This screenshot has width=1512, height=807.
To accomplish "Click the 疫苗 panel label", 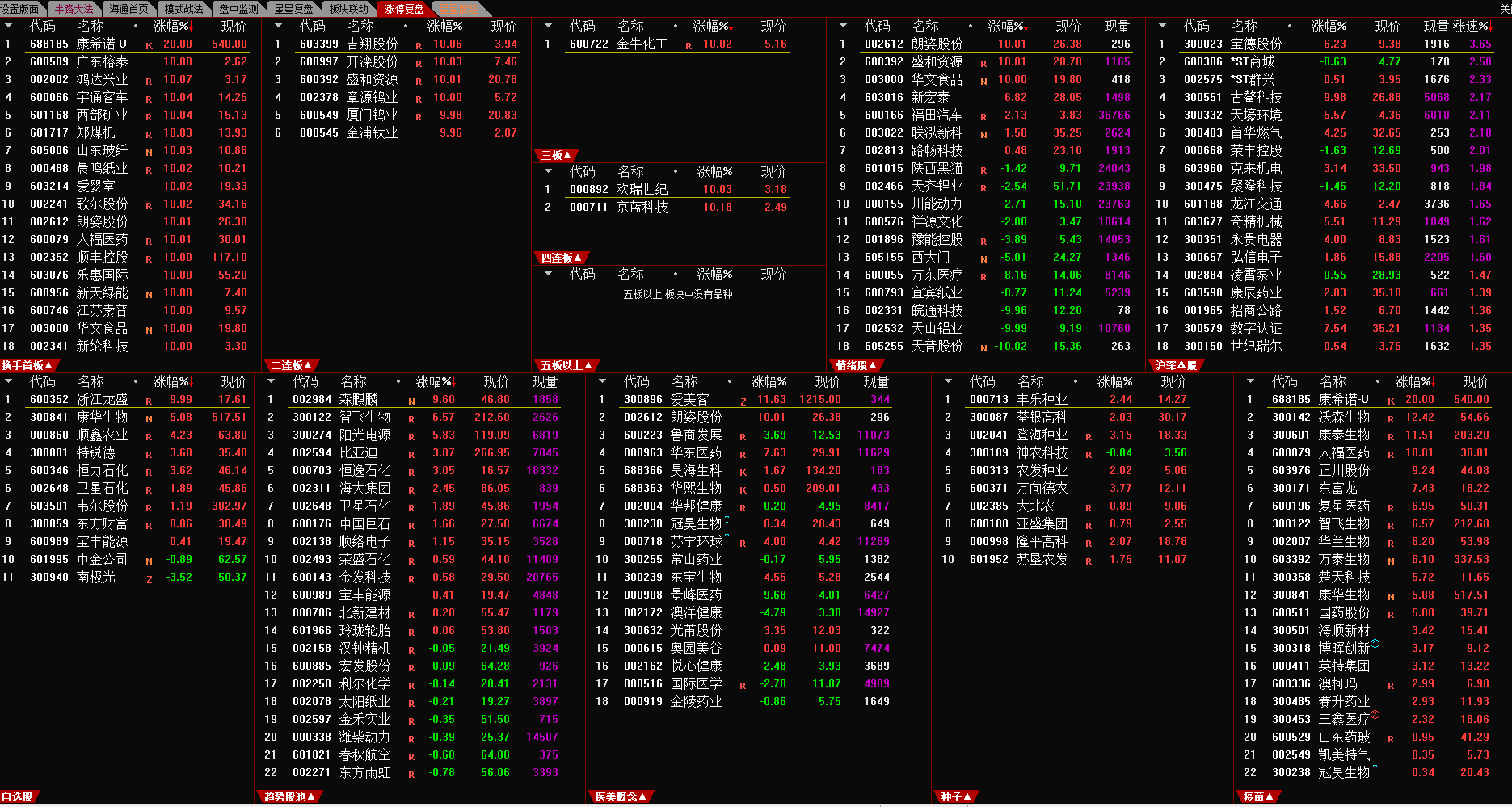I will (x=1257, y=796).
